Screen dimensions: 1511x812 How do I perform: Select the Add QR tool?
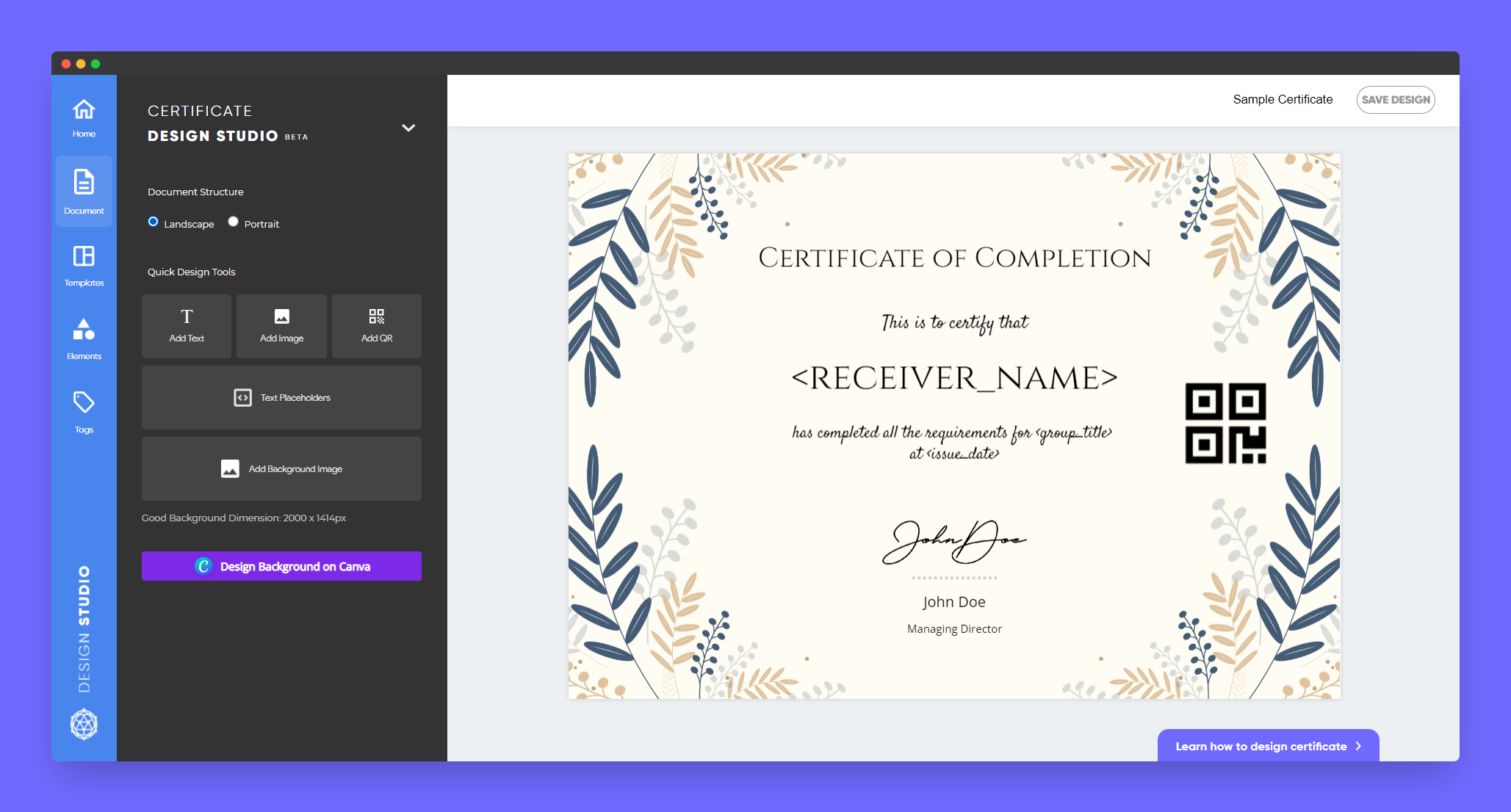coord(376,325)
